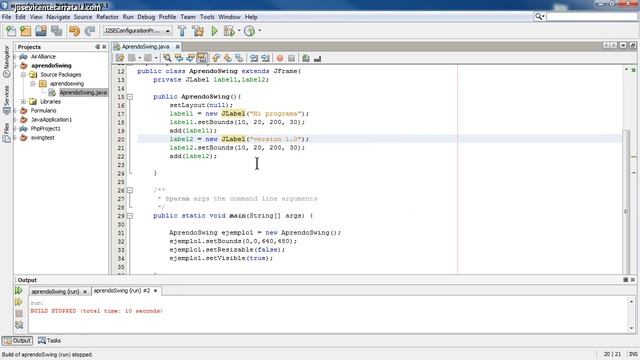Click Find Next Occurrence editor icon
This screenshot has height=360, width=640.
click(x=190, y=58)
